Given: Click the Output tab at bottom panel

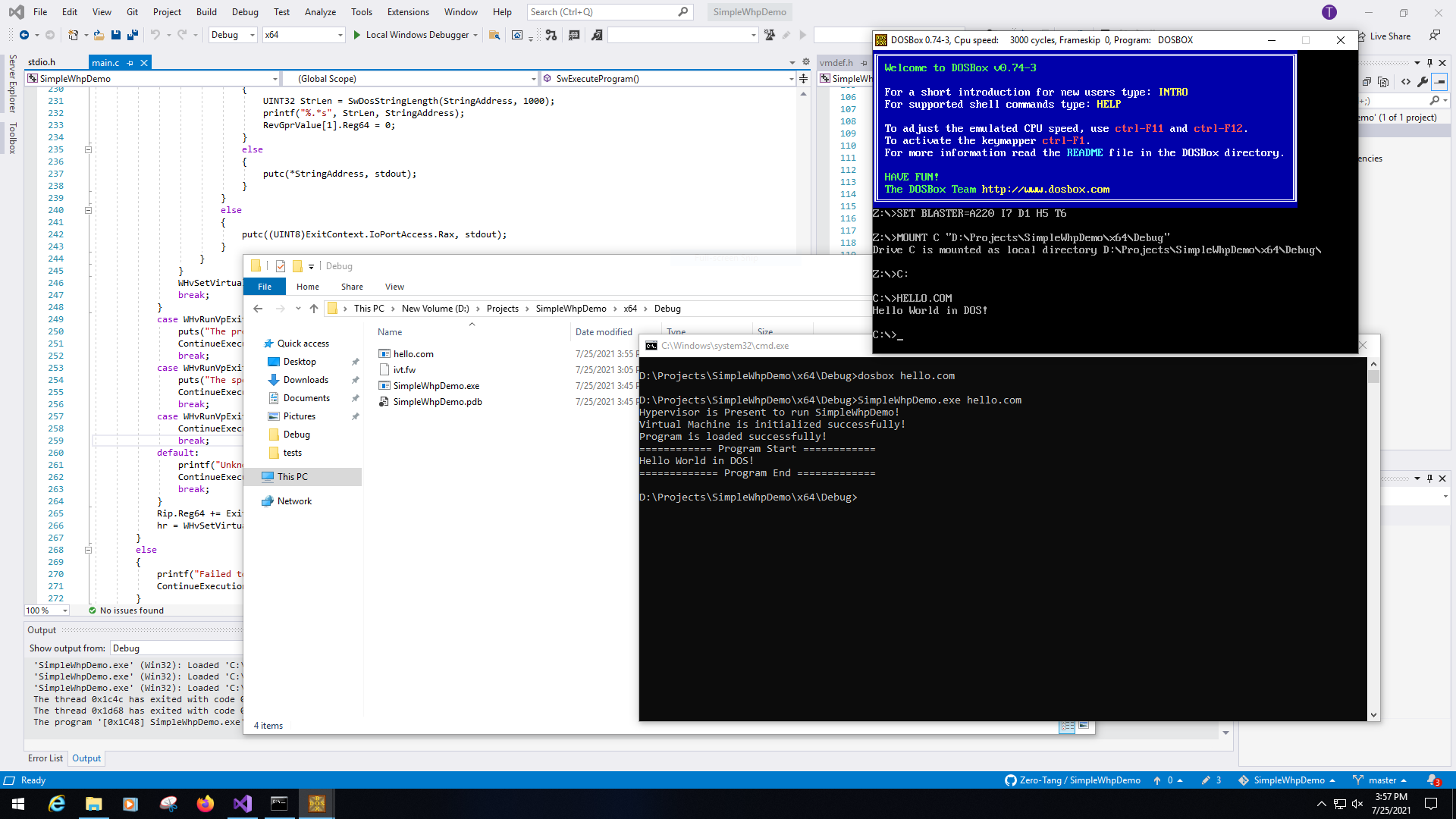Looking at the screenshot, I should [85, 758].
